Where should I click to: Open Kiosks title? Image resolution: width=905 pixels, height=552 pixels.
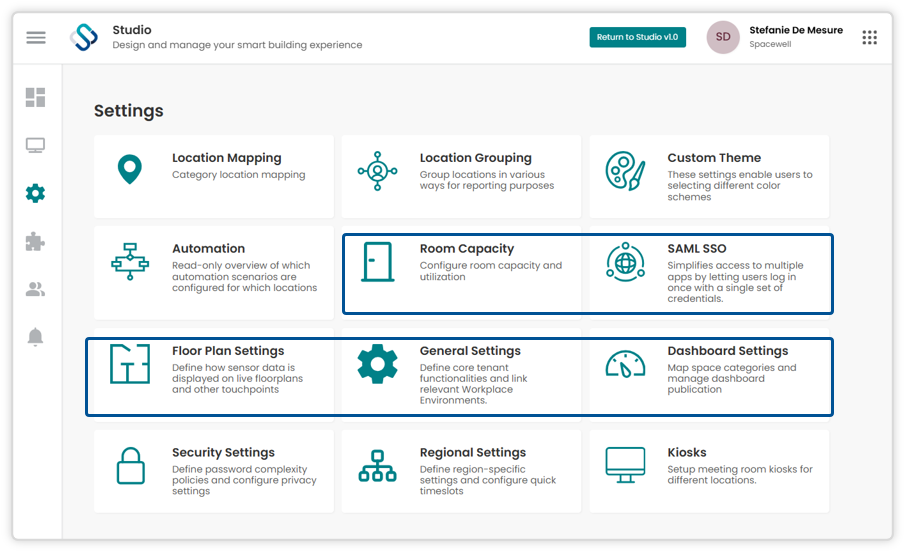687,452
